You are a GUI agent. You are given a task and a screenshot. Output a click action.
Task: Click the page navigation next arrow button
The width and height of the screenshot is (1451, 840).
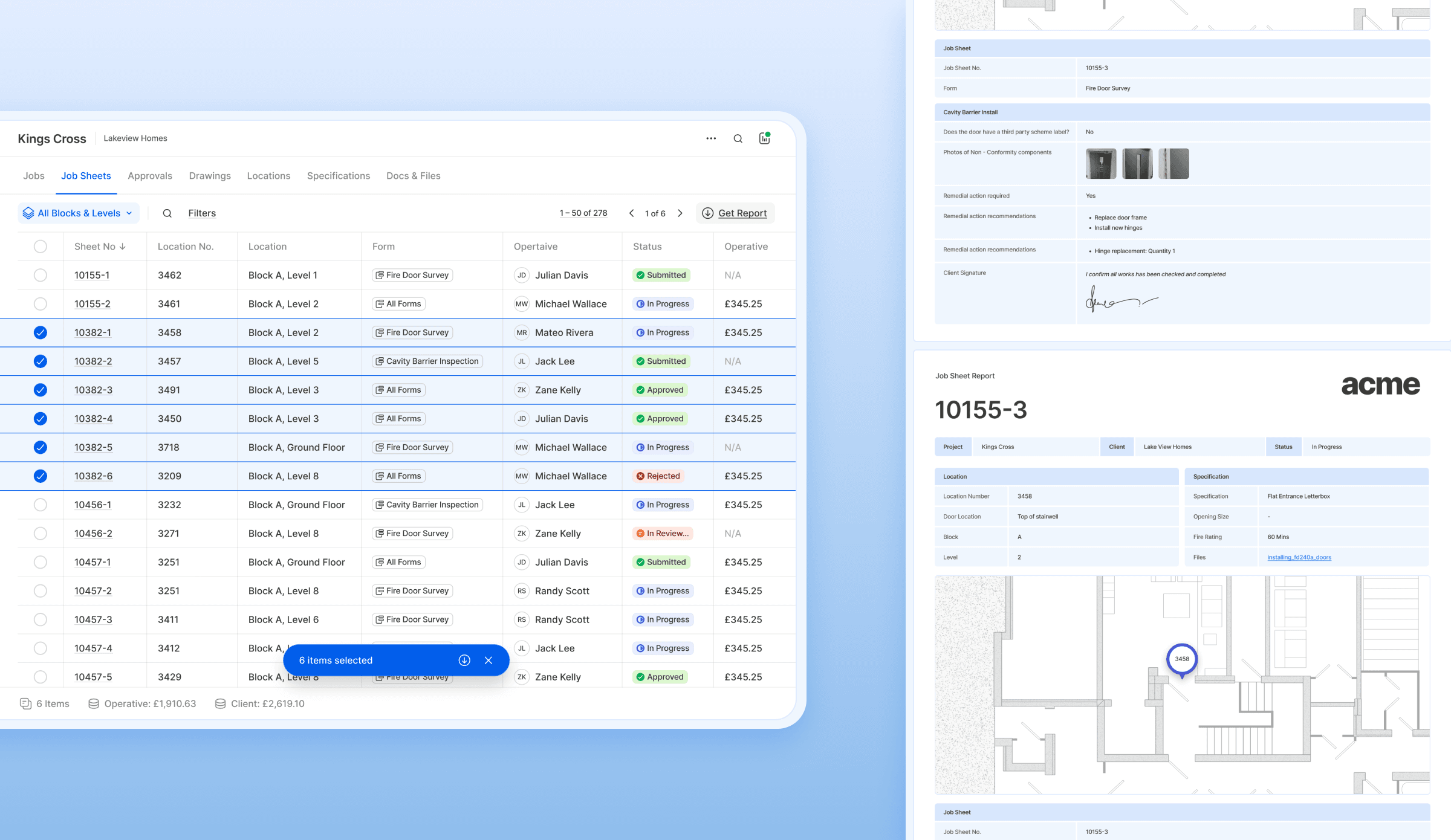point(679,213)
